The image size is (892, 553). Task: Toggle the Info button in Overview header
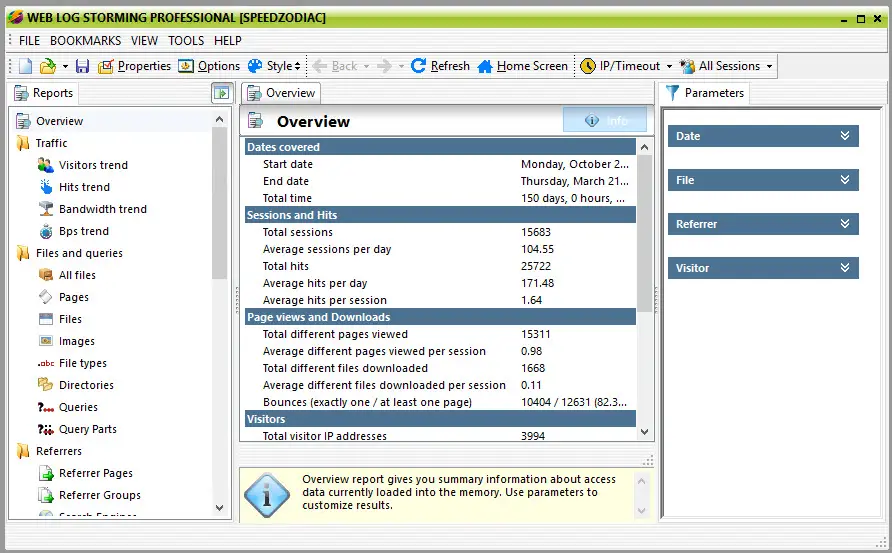click(x=605, y=120)
